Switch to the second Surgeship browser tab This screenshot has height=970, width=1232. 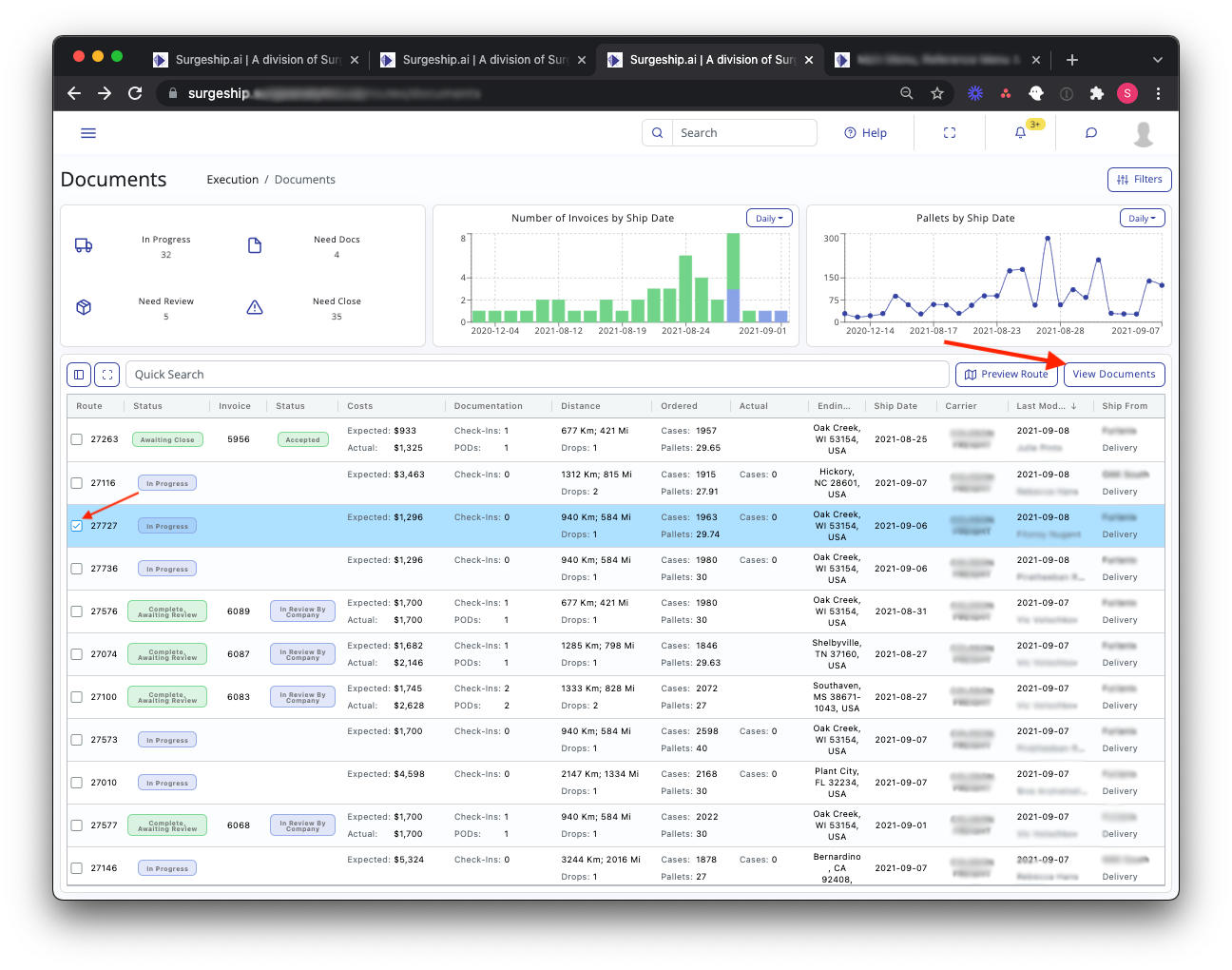pos(483,60)
